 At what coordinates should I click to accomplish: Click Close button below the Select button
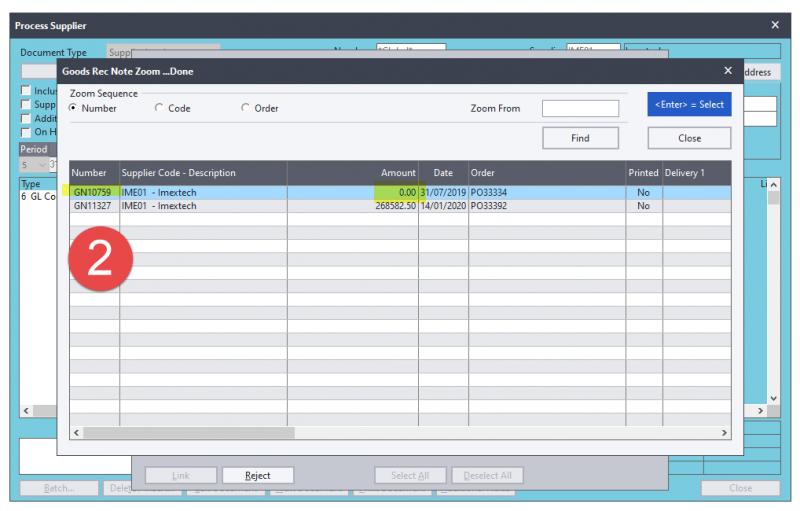click(689, 138)
